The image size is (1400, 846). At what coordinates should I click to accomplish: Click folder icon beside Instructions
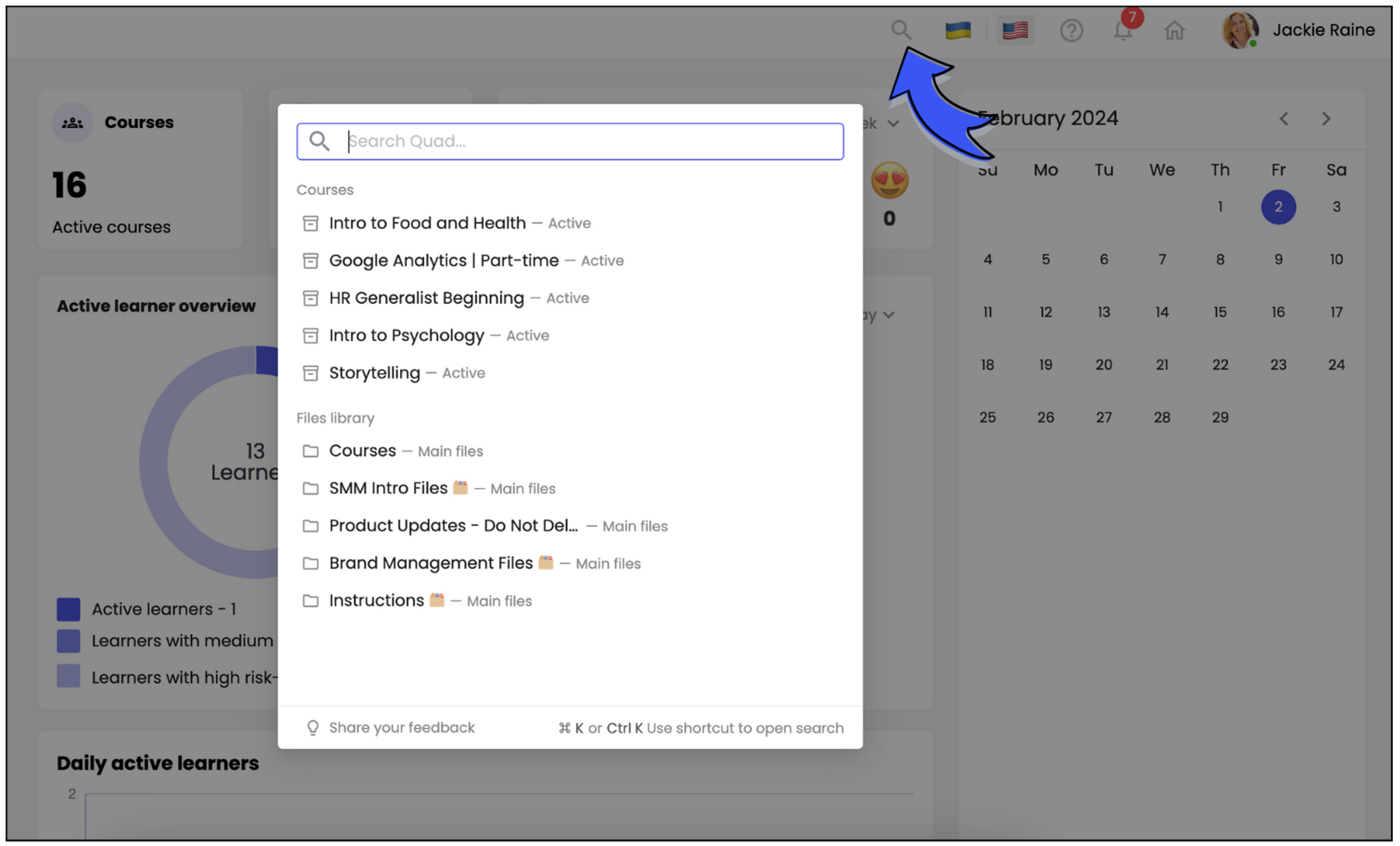(x=310, y=601)
